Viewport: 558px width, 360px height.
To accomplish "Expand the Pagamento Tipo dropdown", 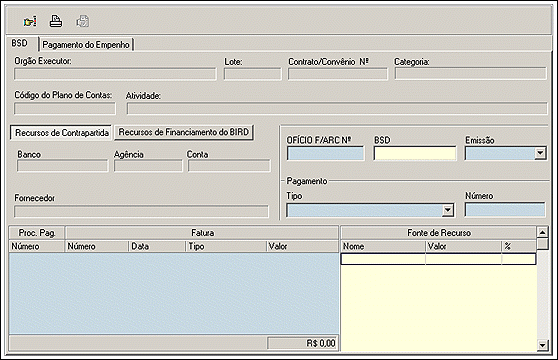I will (x=448, y=210).
